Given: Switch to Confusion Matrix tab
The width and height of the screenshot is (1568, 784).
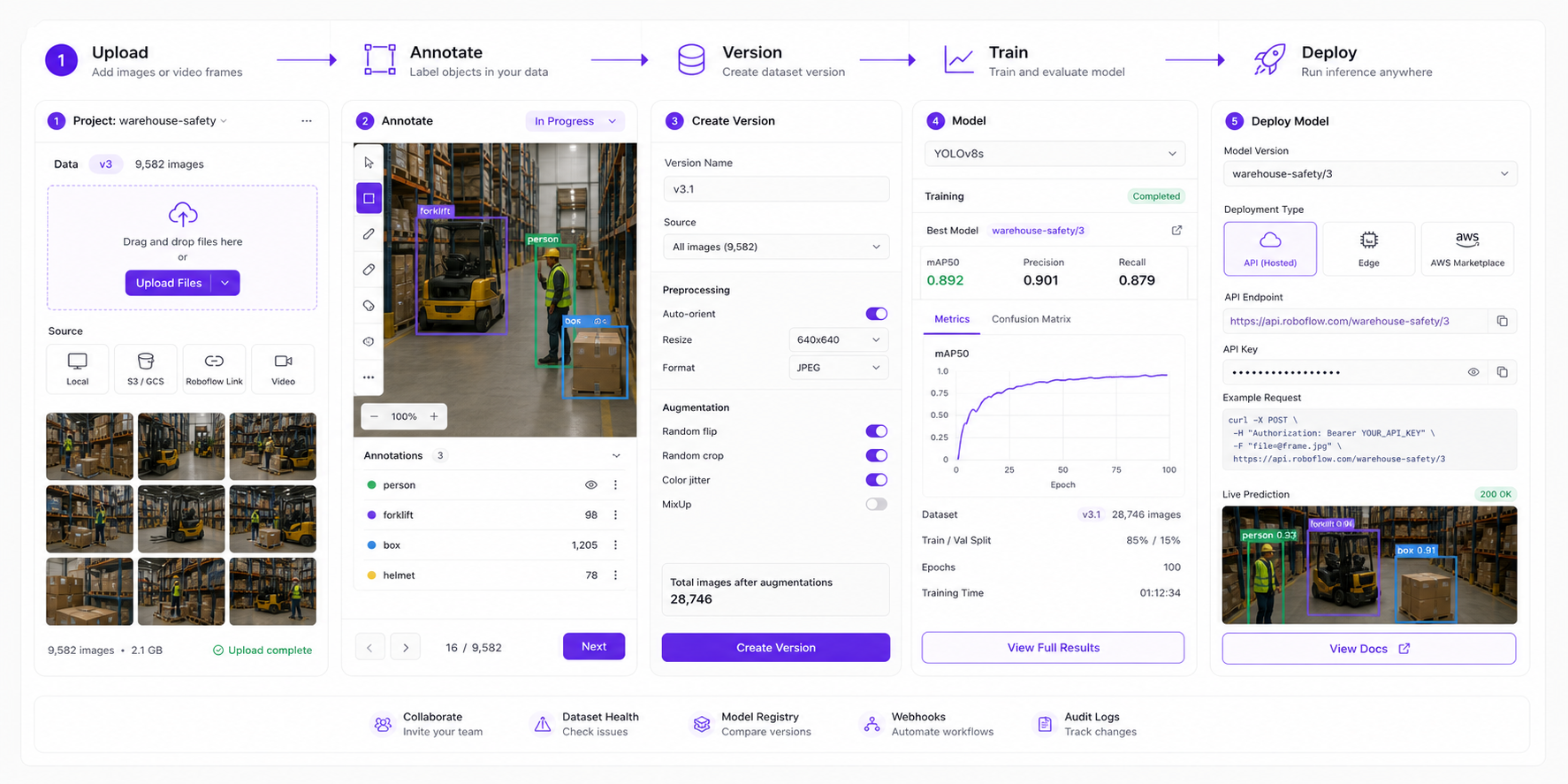Looking at the screenshot, I should [1031, 319].
